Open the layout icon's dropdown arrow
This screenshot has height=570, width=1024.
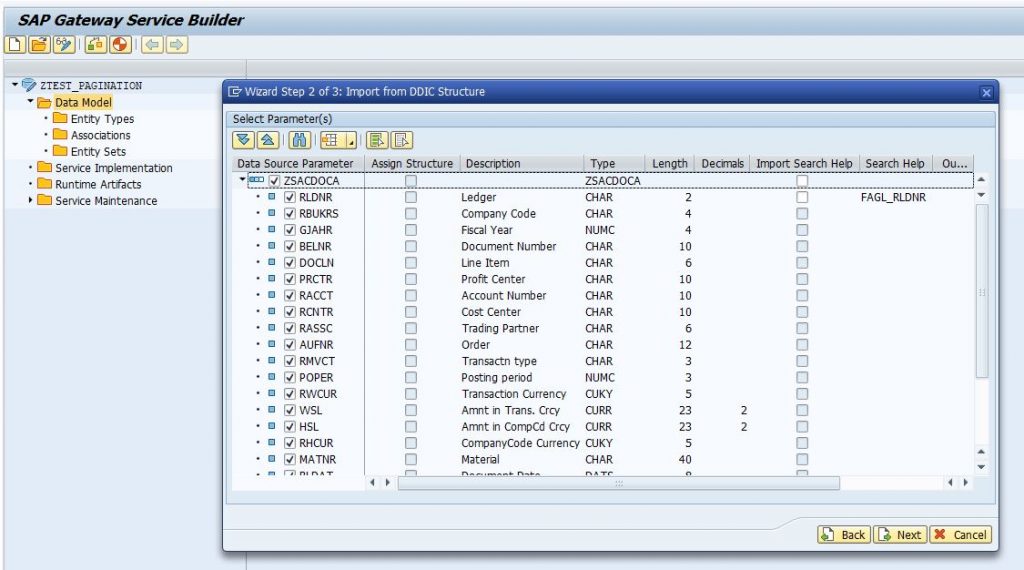click(351, 141)
